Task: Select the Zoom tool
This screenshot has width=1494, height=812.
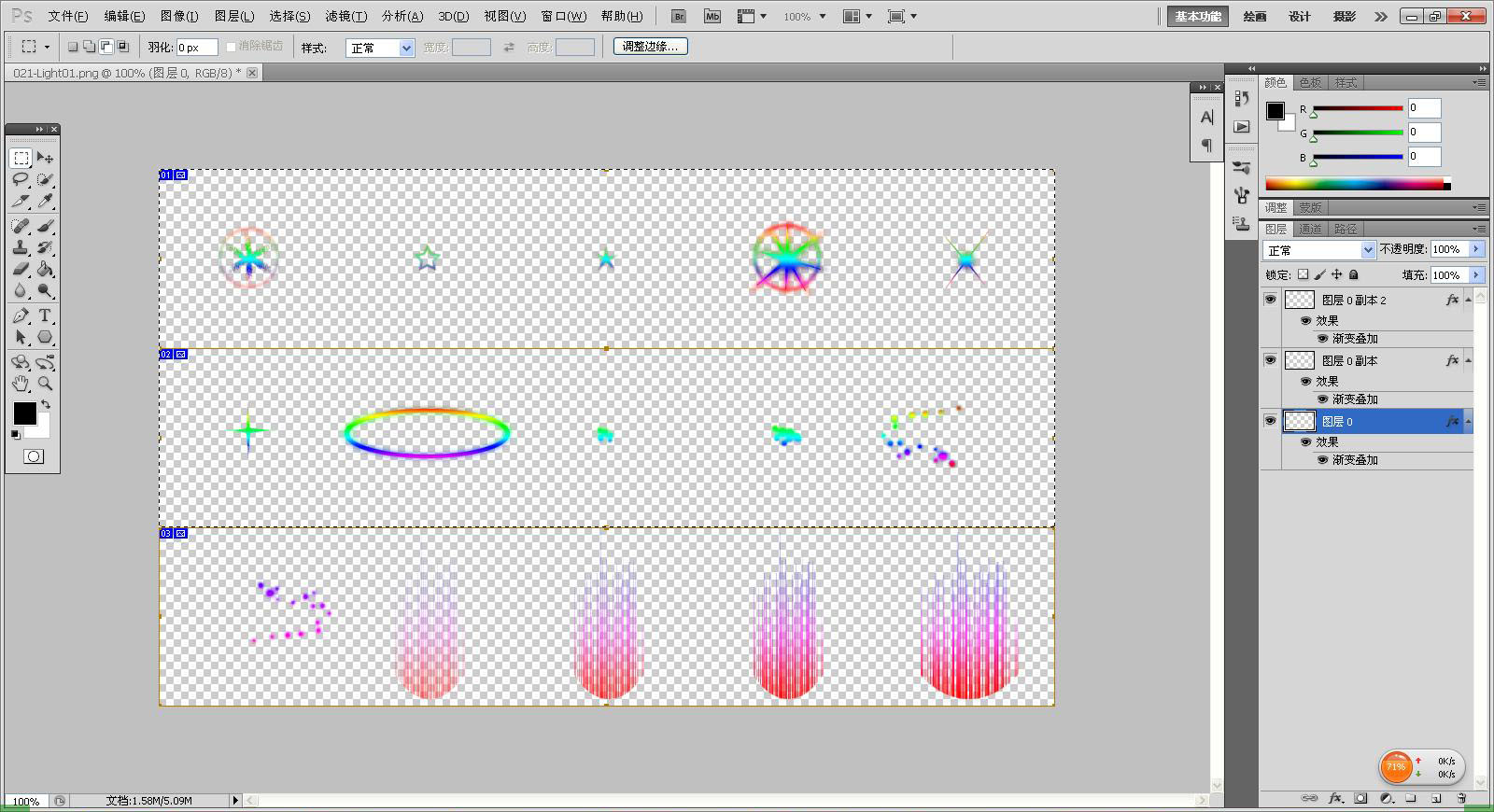Action: click(45, 384)
